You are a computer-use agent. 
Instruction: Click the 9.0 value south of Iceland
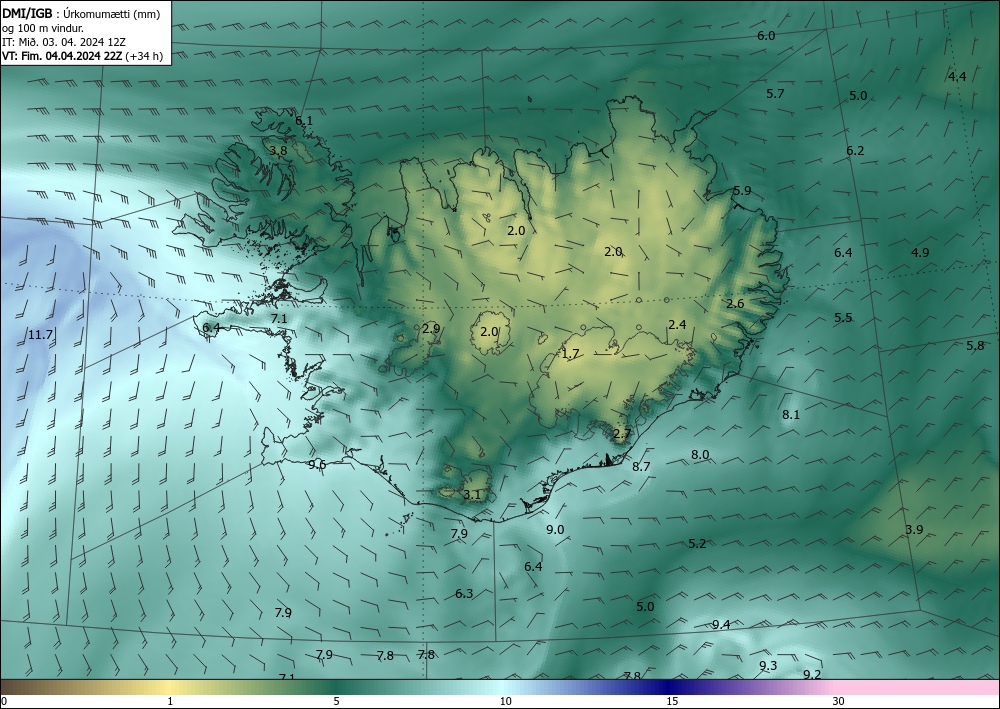[x=555, y=529]
